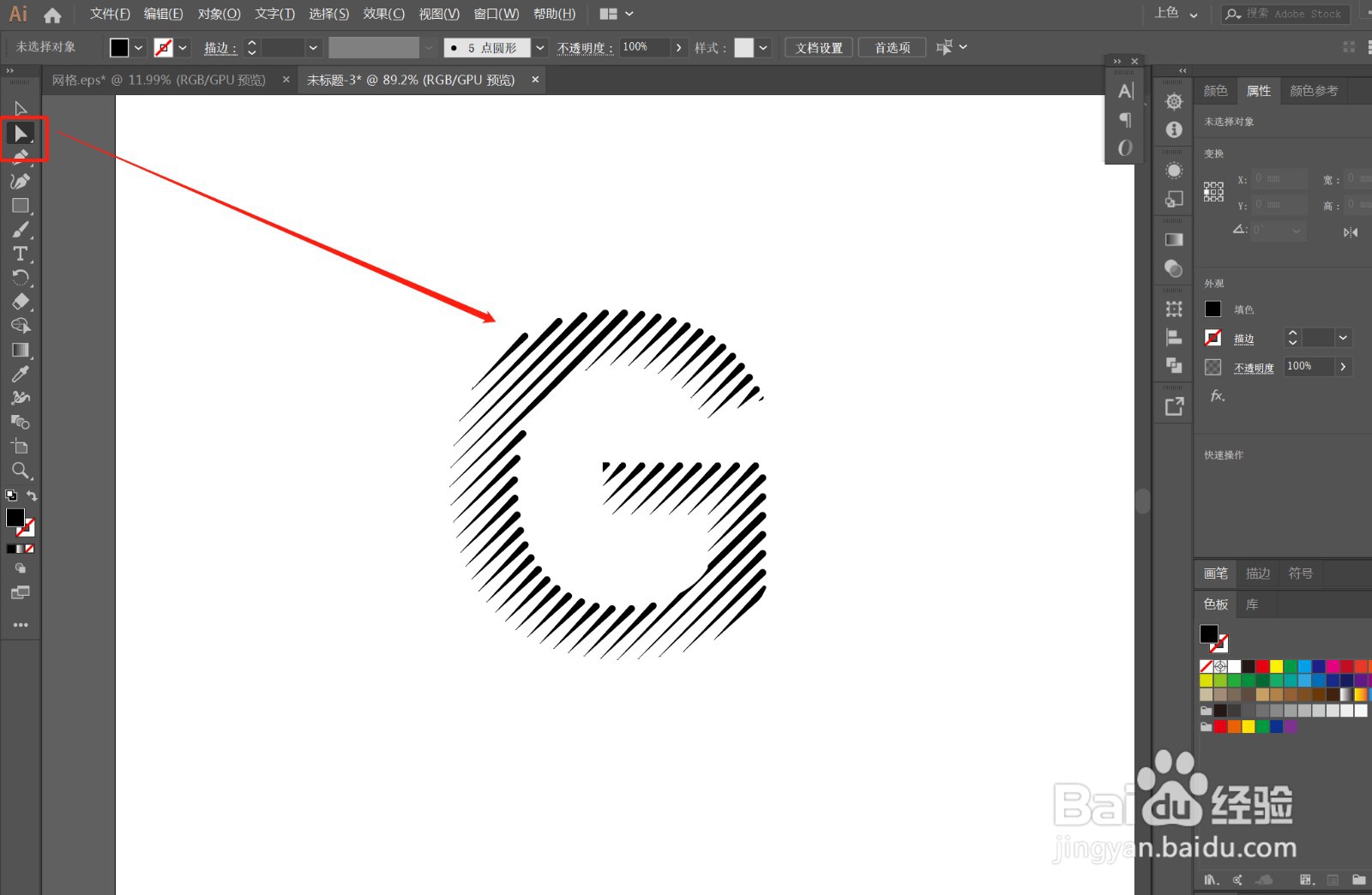The width and height of the screenshot is (1372, 895).
Task: Click the black fill swatch in Properties
Action: (x=1213, y=309)
